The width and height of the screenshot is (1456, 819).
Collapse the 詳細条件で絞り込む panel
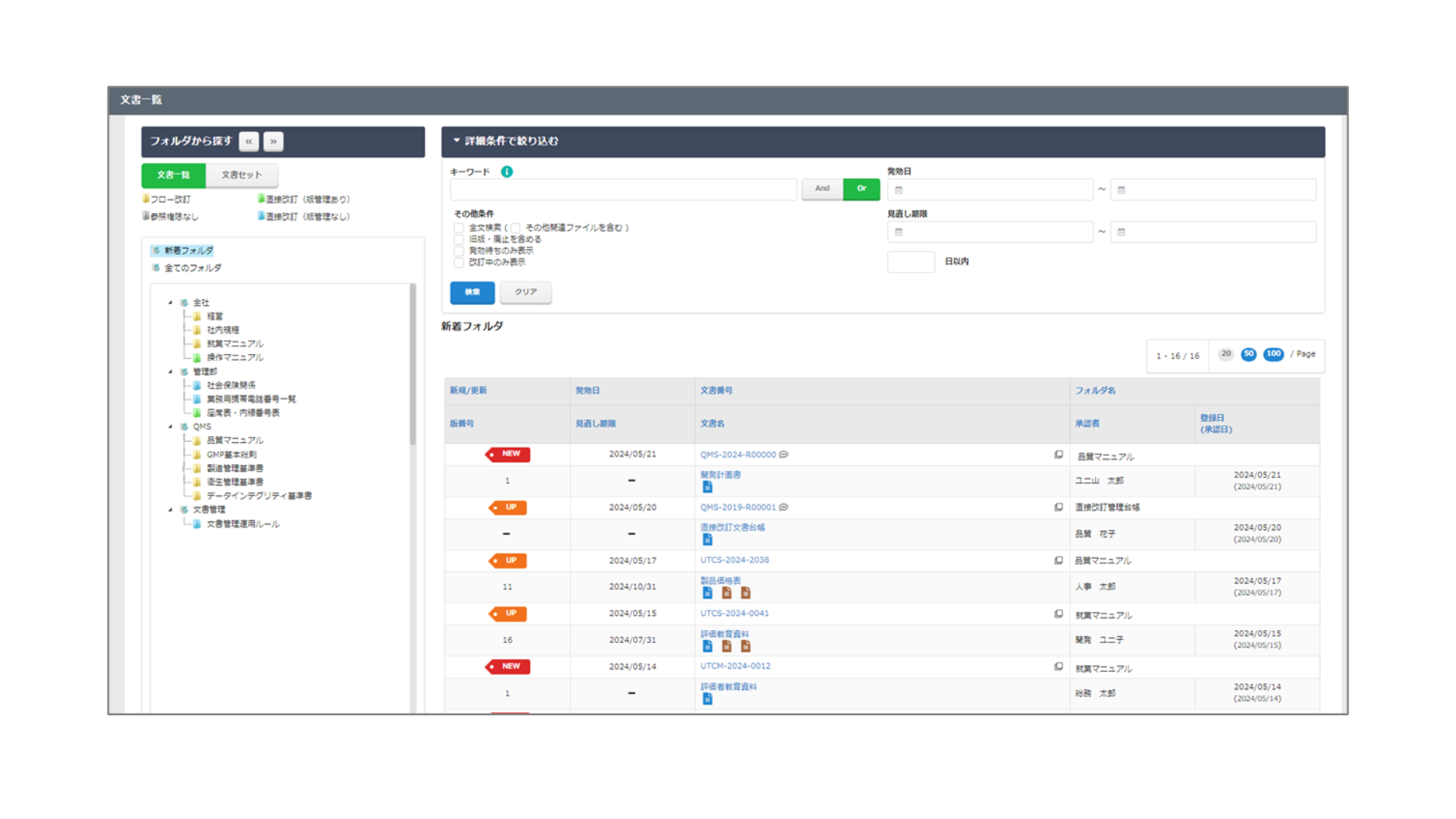(457, 141)
